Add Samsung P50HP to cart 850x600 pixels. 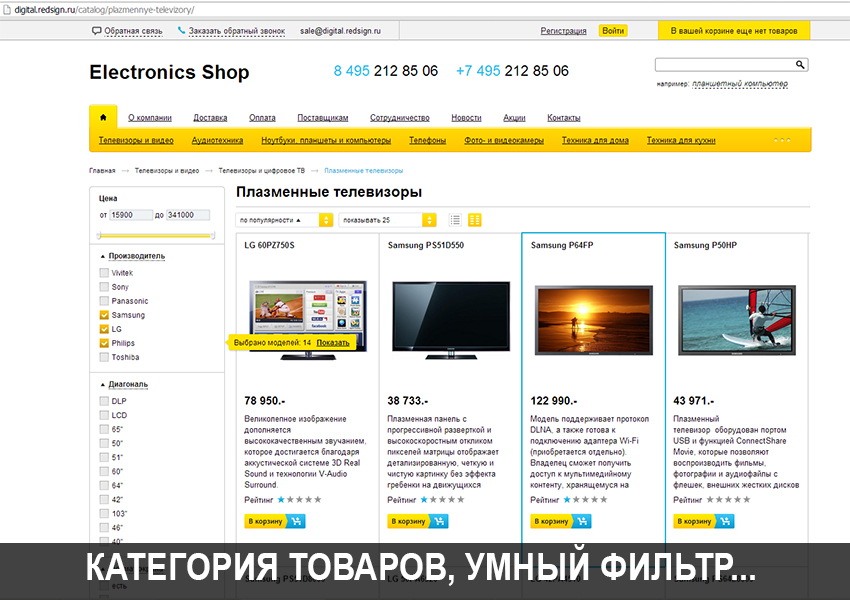[704, 521]
